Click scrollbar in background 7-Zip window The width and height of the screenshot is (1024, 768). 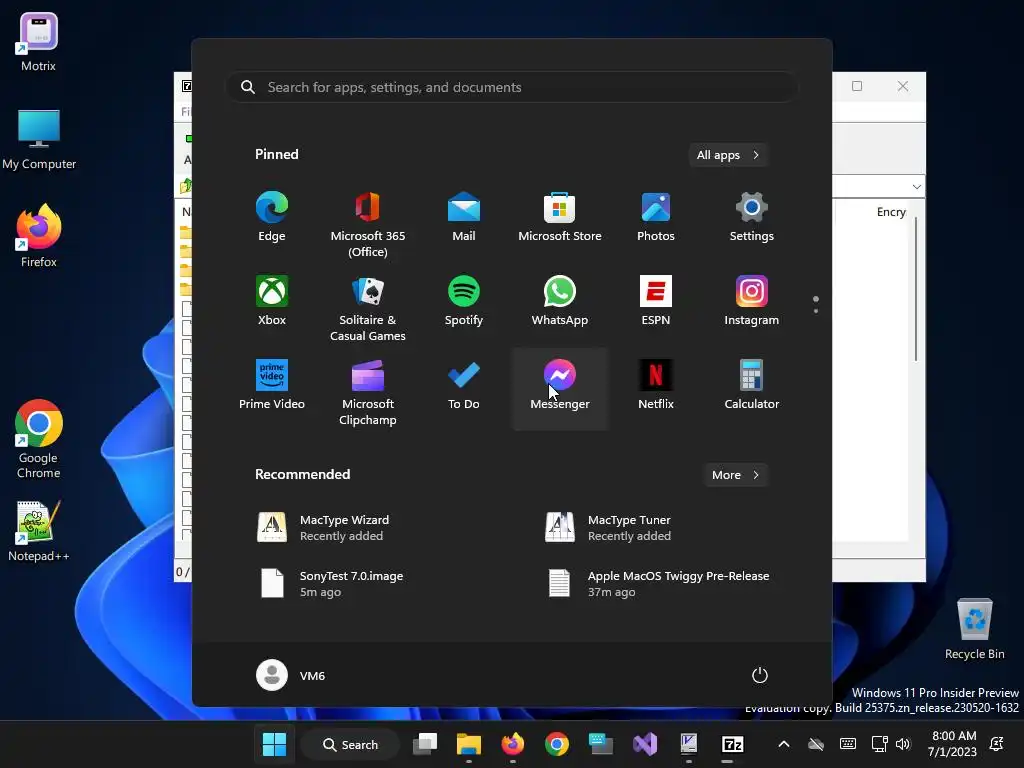tap(916, 289)
